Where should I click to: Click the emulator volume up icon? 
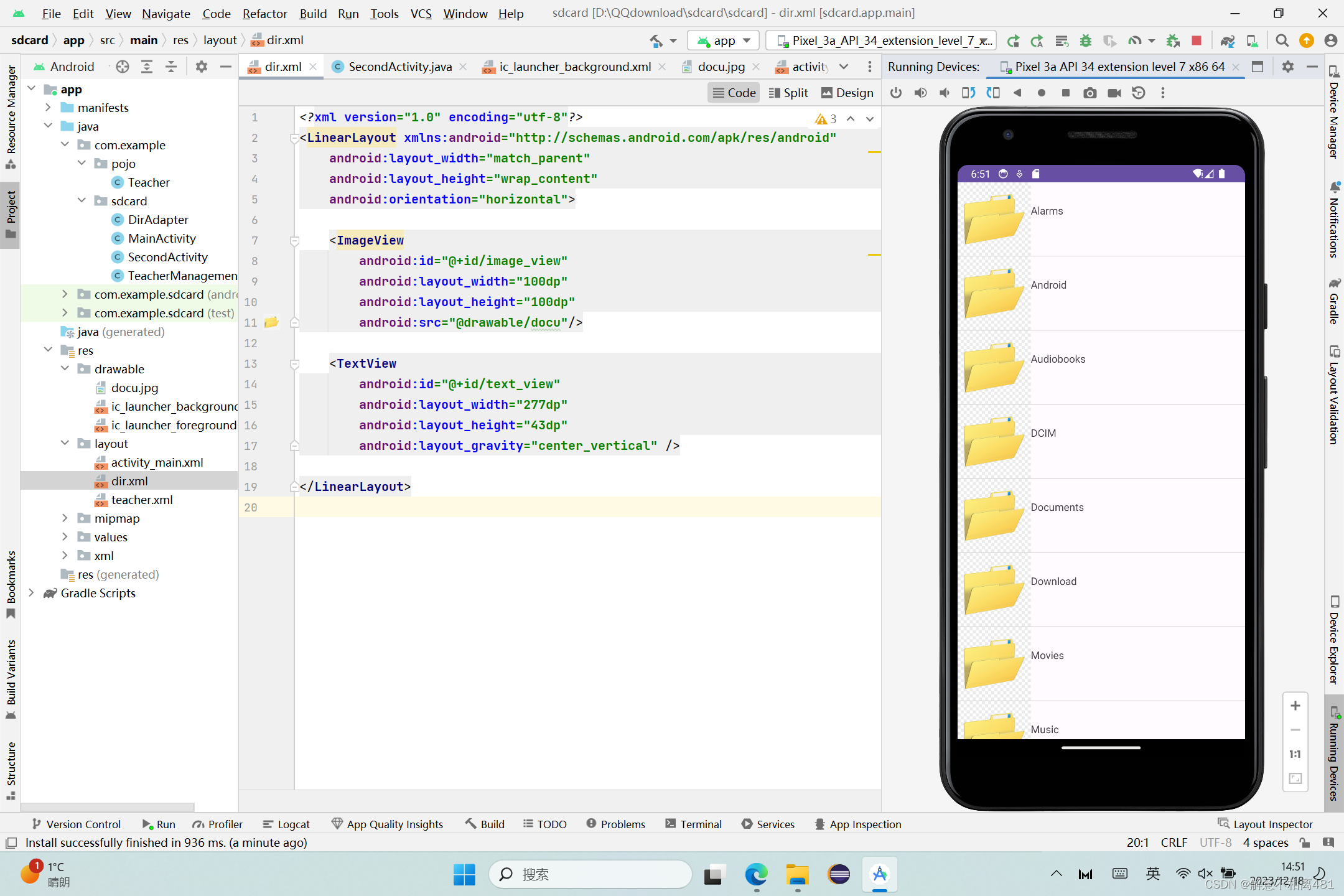(920, 93)
